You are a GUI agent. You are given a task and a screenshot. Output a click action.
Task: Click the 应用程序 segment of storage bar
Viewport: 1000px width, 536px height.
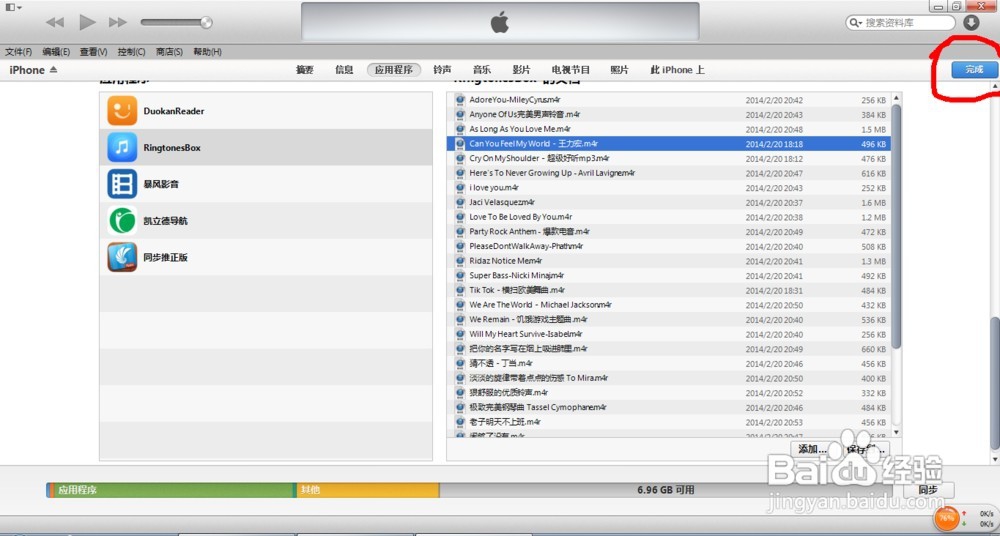pos(172,490)
